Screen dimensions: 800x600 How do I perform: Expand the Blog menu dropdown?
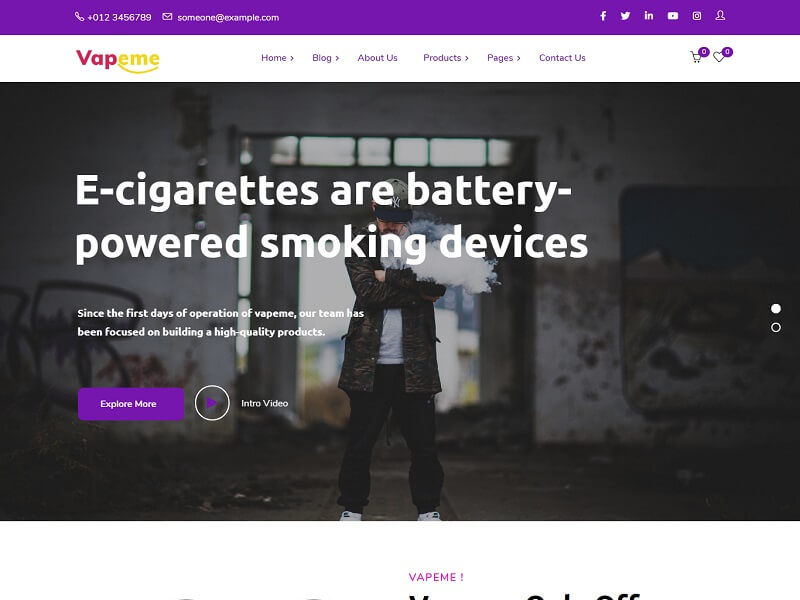[x=326, y=58]
